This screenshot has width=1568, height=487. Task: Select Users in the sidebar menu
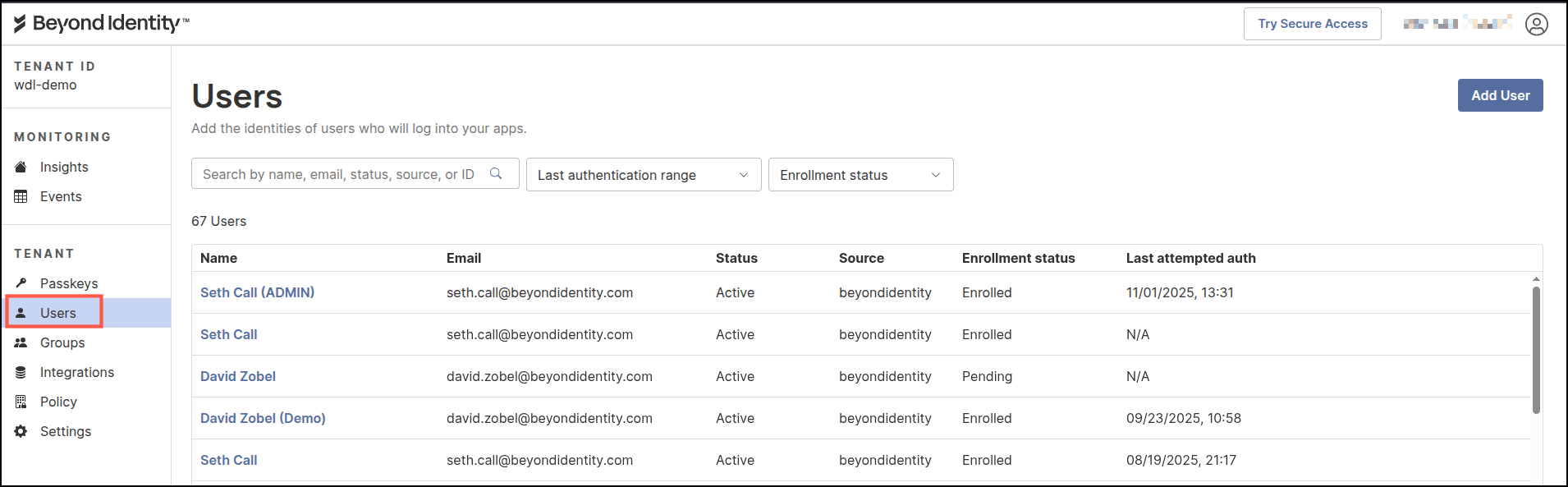click(57, 313)
